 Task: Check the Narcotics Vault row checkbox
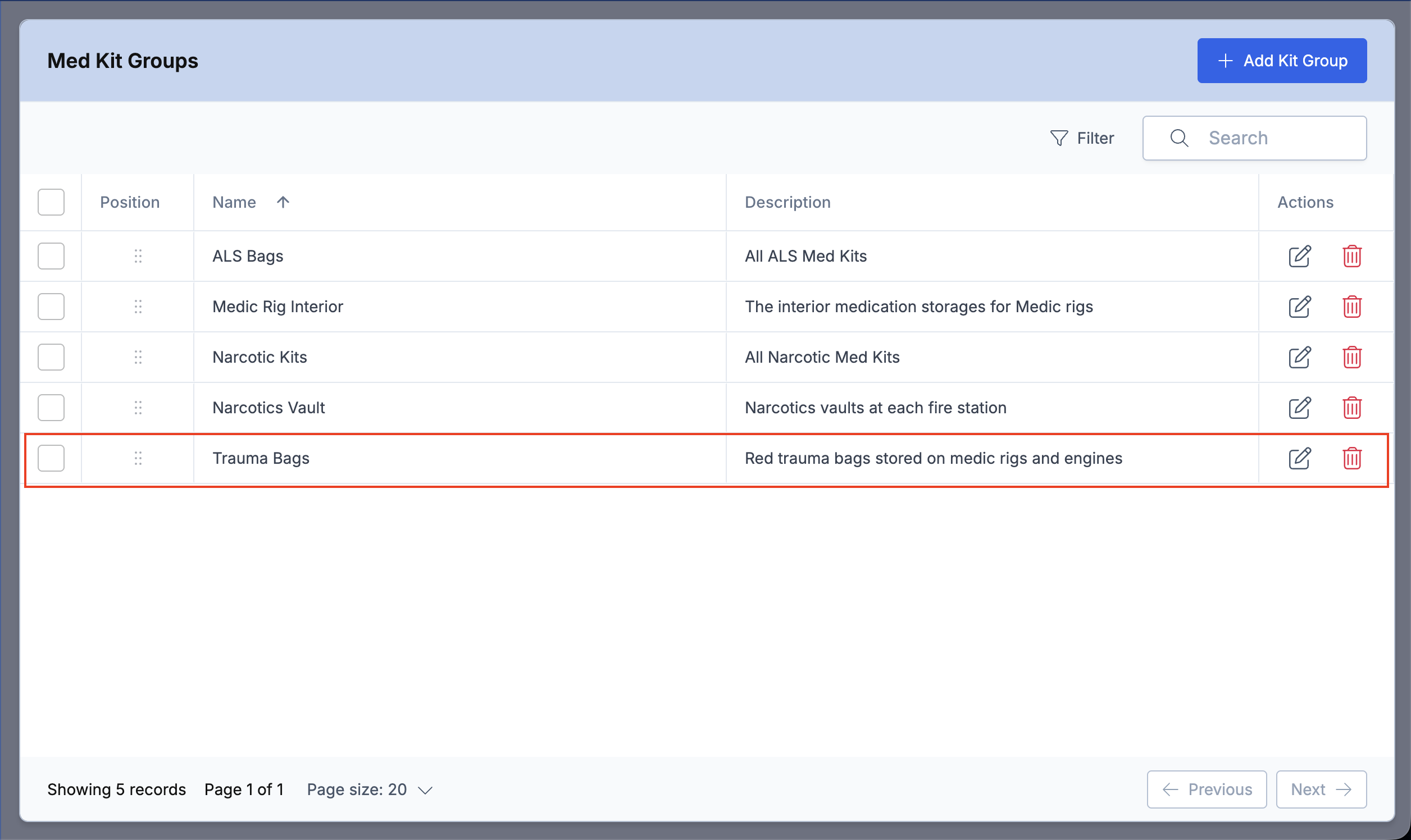coord(51,407)
